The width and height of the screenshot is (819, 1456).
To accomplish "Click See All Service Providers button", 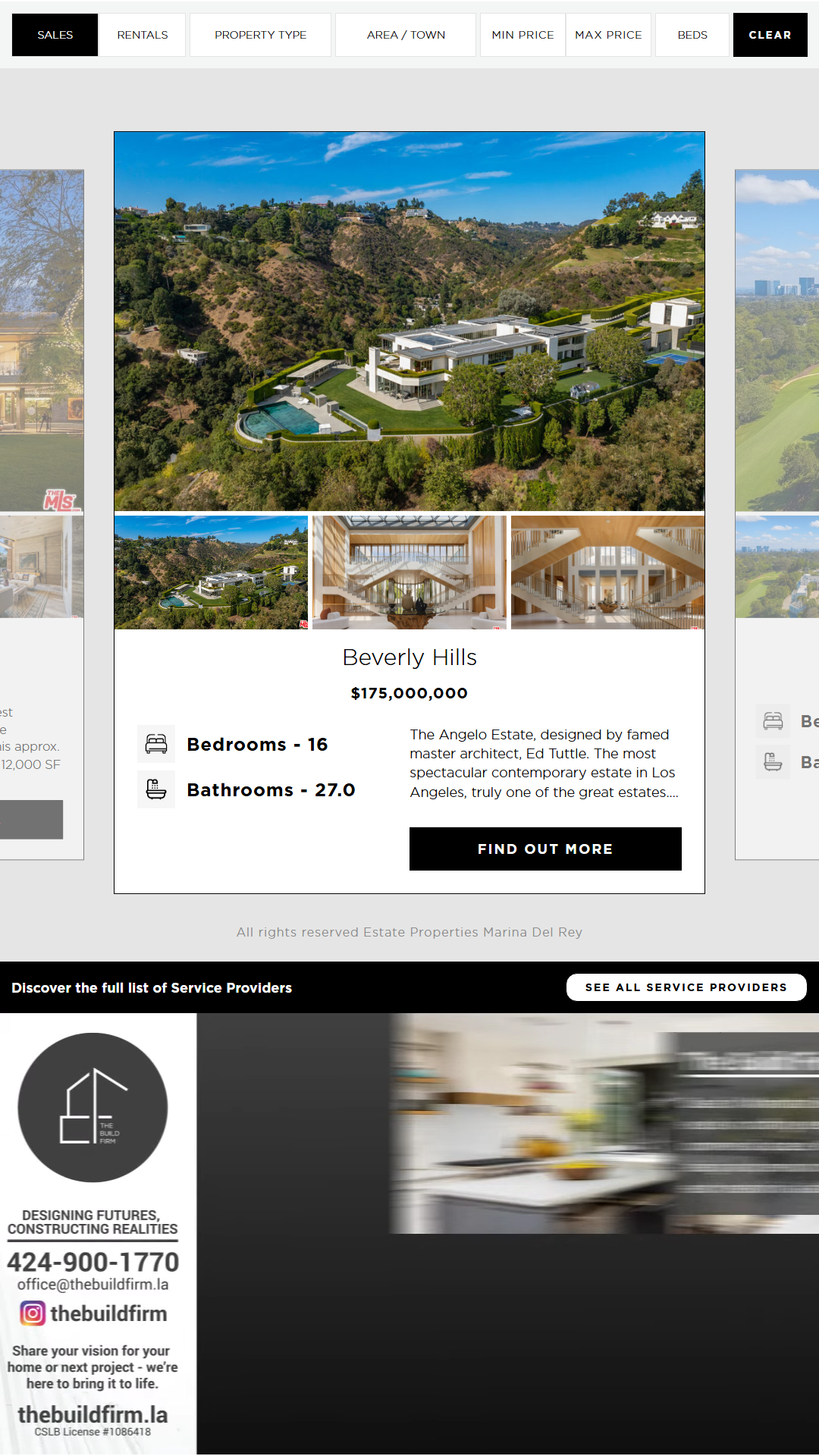I will [686, 987].
